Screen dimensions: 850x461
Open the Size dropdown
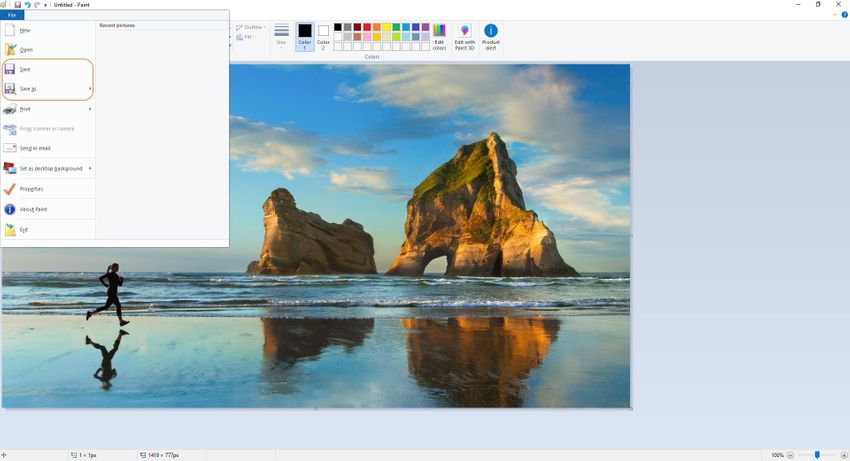pyautogui.click(x=281, y=36)
